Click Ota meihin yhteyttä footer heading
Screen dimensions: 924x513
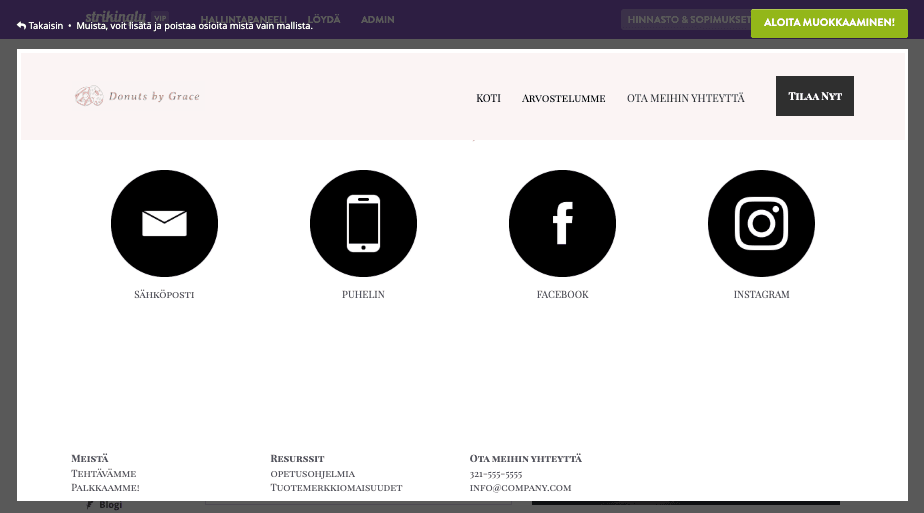(526, 458)
